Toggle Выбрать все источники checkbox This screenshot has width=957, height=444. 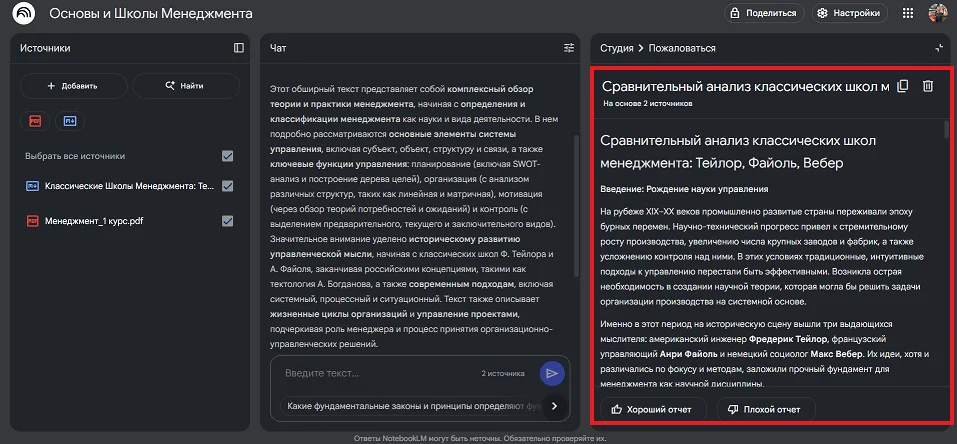click(228, 156)
